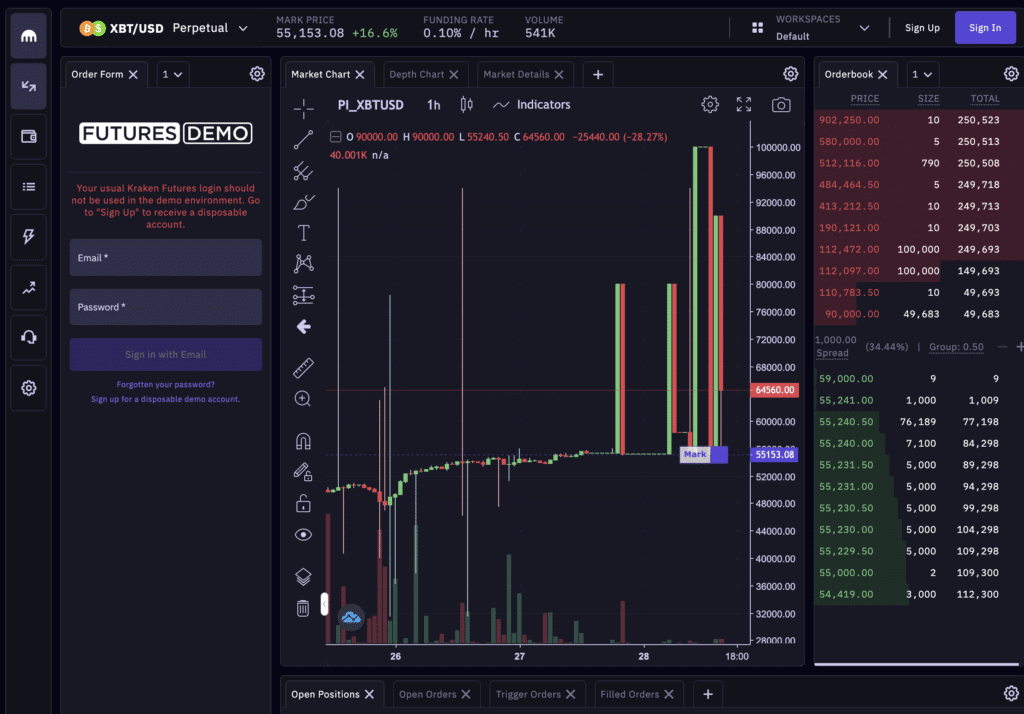Screen dimensions: 1024x714
Task: Select the crosshair cursor tool
Action: (303, 108)
